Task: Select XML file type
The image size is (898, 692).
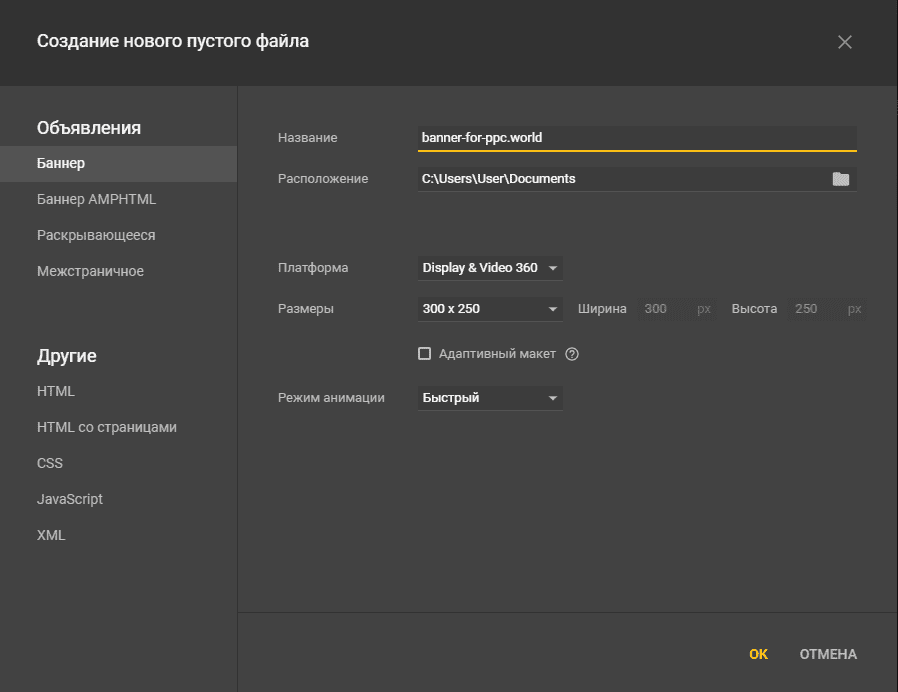Action: pyautogui.click(x=51, y=535)
